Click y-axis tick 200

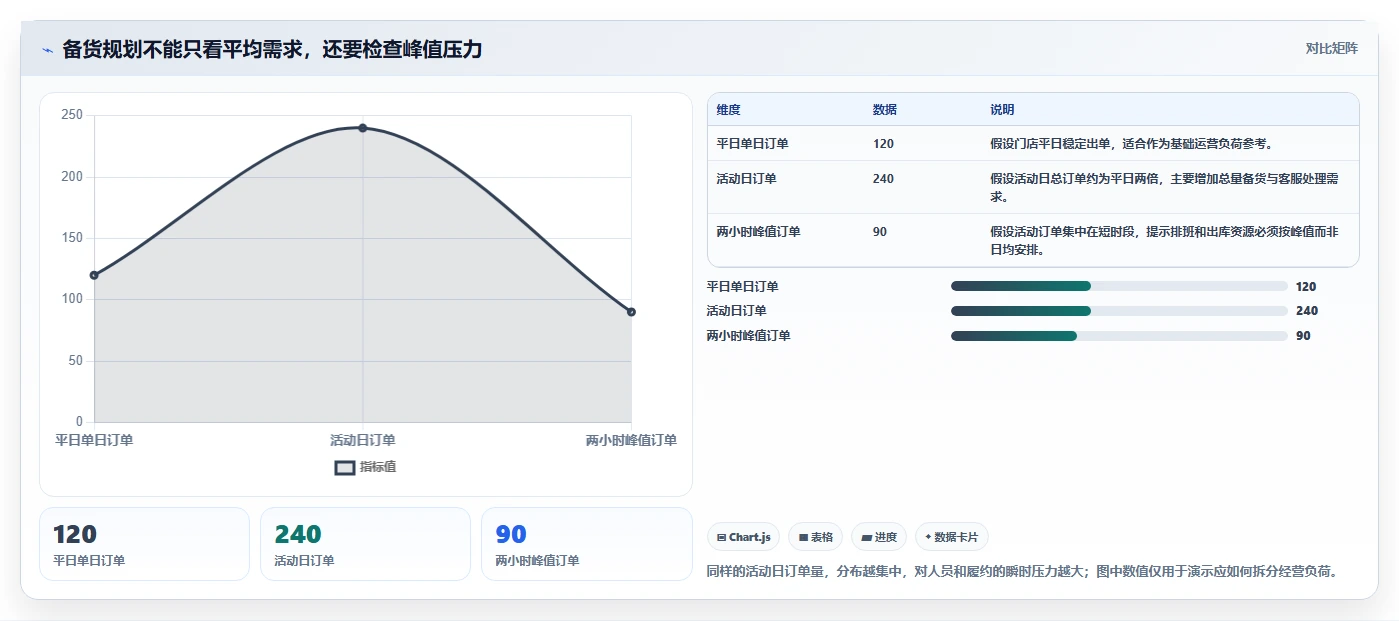(x=72, y=177)
